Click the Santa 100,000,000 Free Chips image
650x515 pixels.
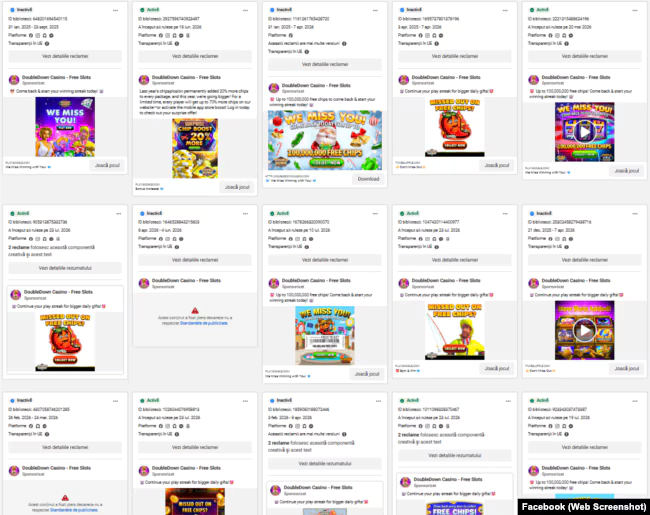pos(325,140)
